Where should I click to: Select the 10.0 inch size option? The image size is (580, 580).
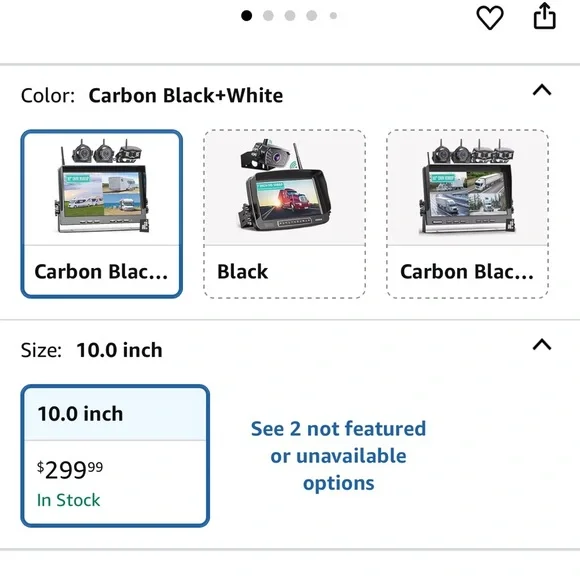(115, 456)
